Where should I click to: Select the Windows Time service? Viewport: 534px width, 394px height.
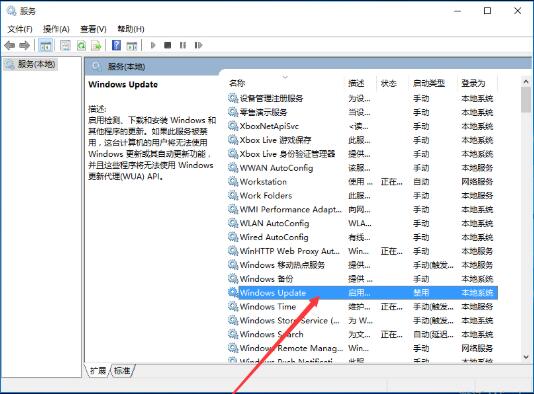click(362, 306)
